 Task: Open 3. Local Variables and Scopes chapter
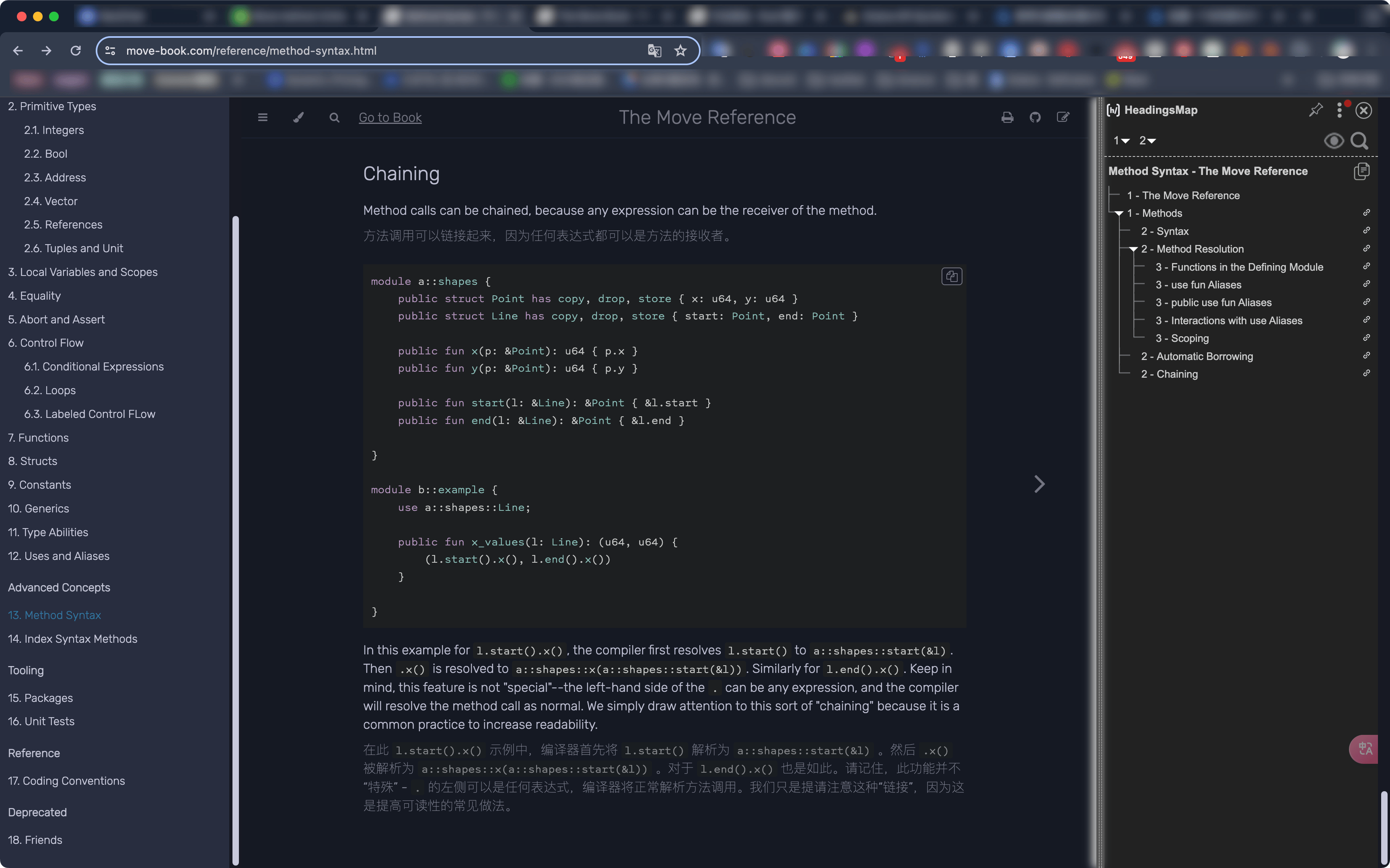pyautogui.click(x=82, y=272)
